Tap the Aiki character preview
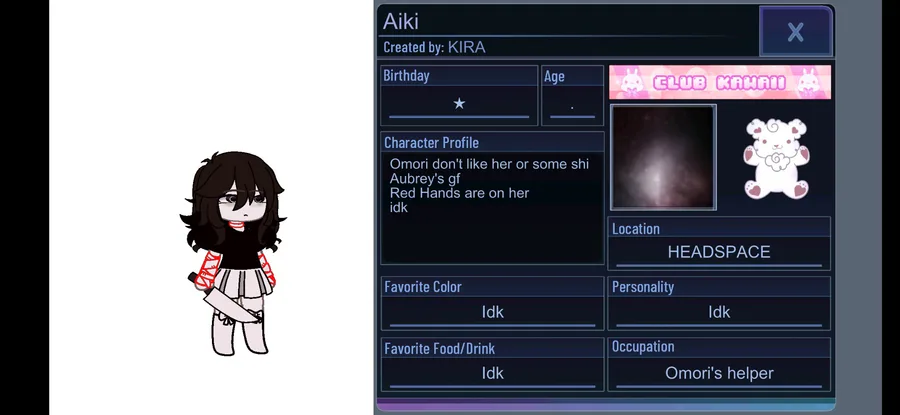Screen dimensions: 900x415 pyautogui.click(x=232, y=253)
